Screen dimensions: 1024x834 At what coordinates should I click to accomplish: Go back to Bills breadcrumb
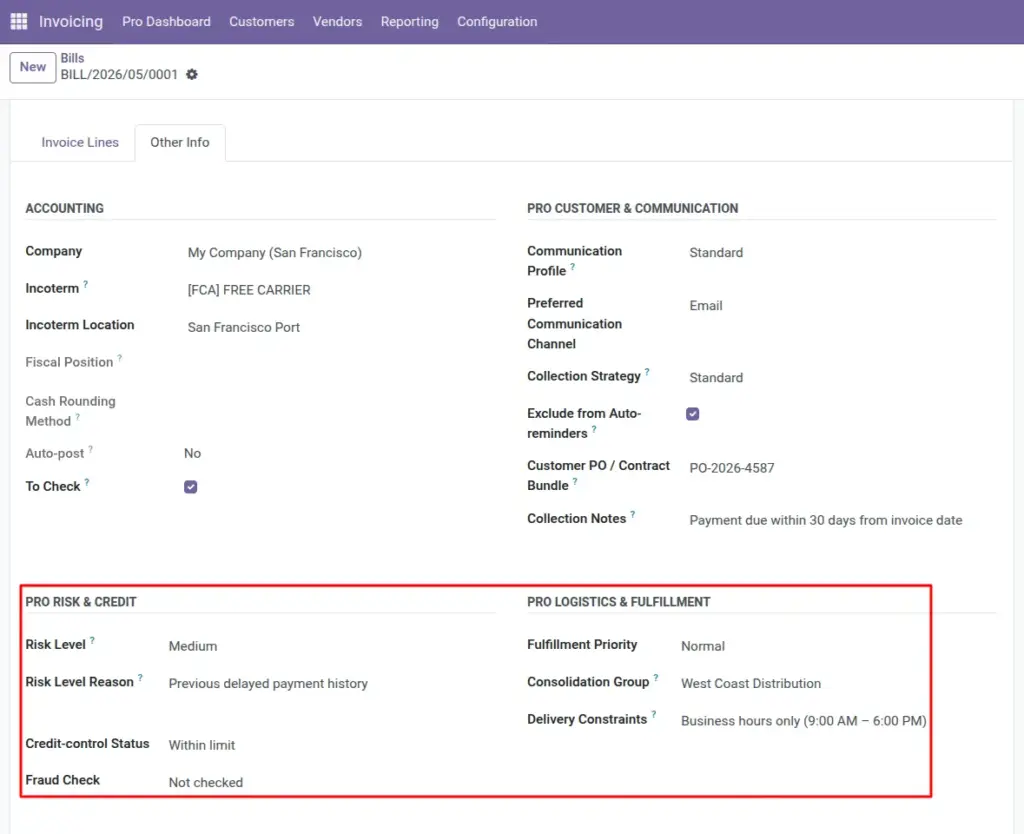[x=72, y=58]
